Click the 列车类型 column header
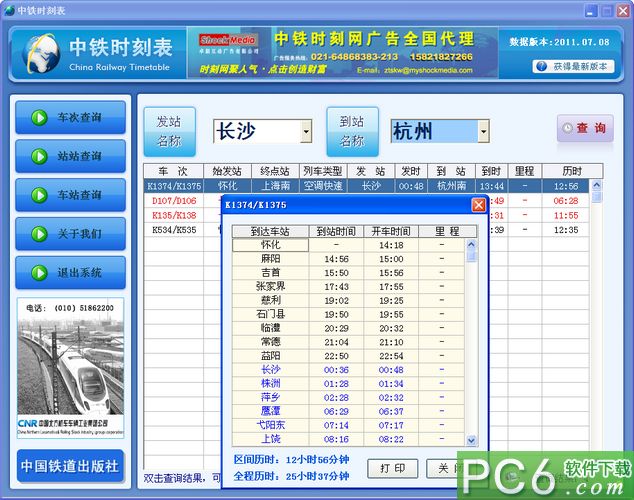634x500 pixels. [x=323, y=171]
